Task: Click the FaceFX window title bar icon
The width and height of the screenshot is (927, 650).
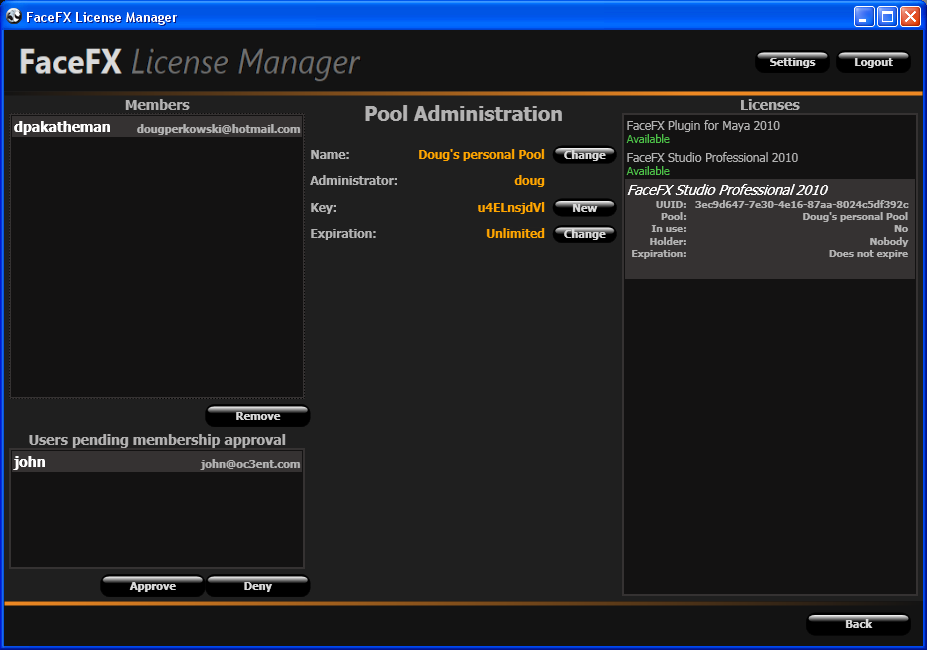Action: pyautogui.click(x=13, y=16)
